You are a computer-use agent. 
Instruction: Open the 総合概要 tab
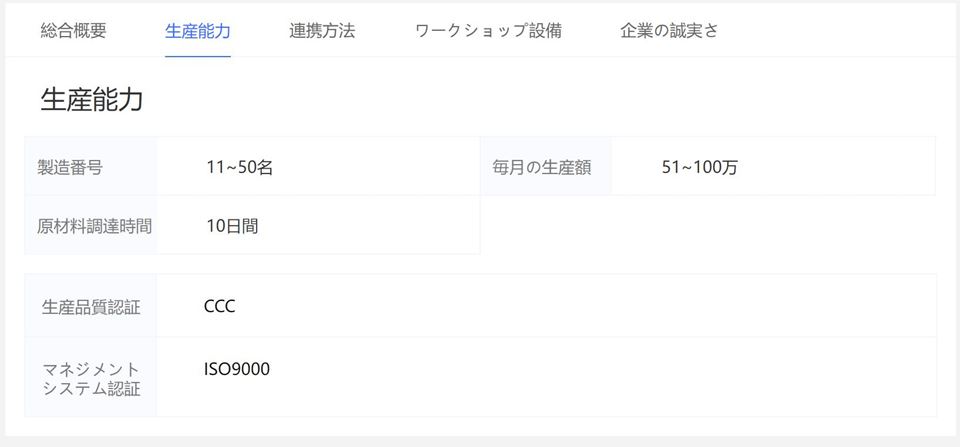pyautogui.click(x=73, y=31)
